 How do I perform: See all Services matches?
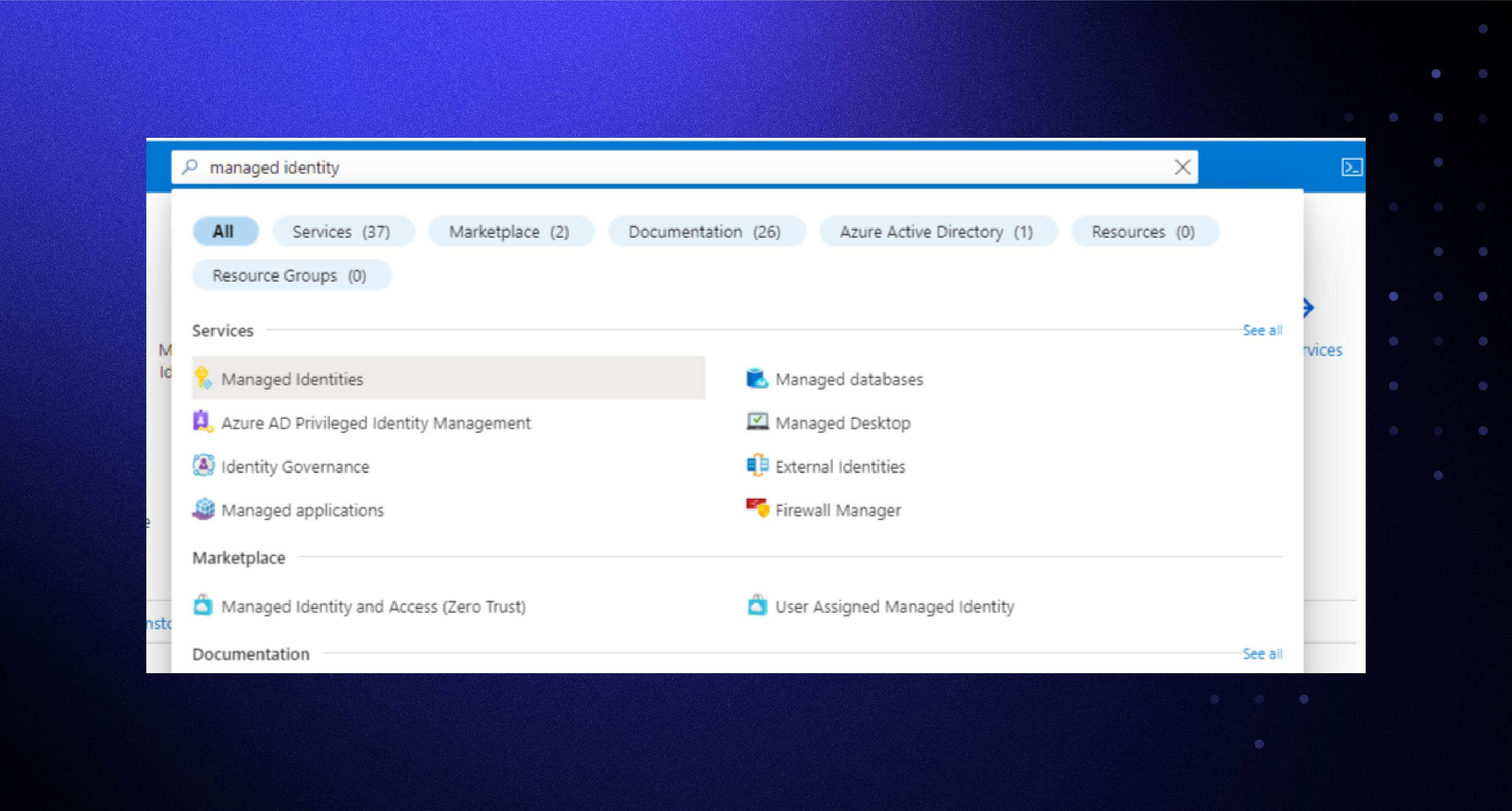(x=1261, y=330)
